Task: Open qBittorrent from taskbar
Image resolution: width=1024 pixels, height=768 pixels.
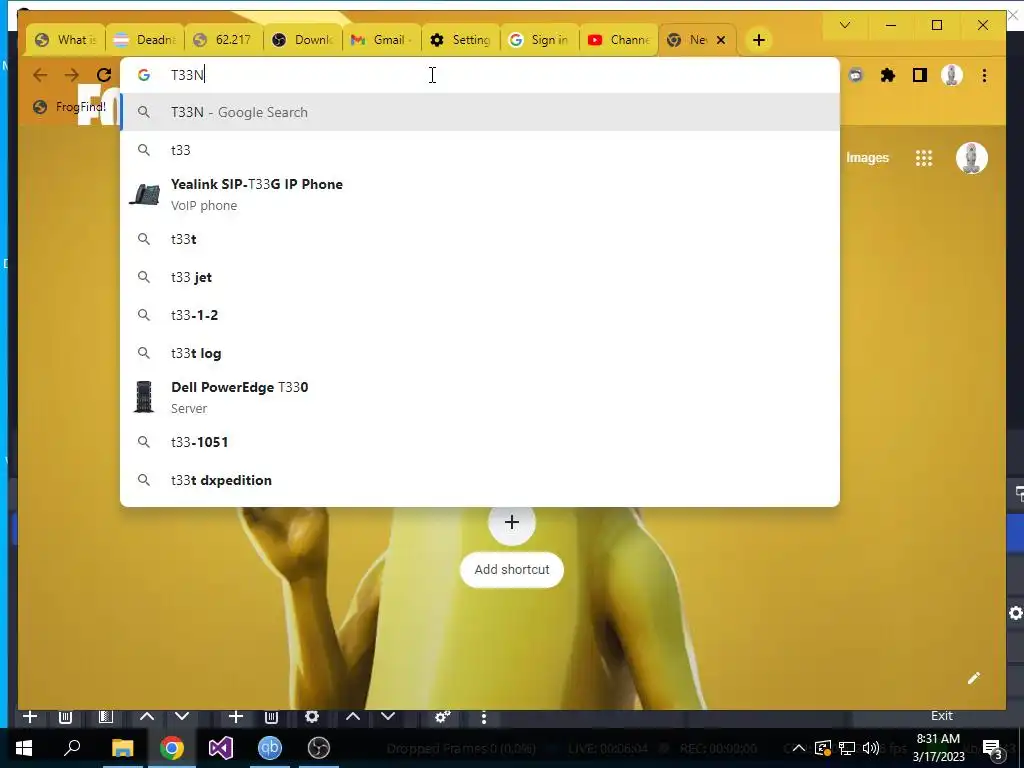Action: tap(270, 748)
